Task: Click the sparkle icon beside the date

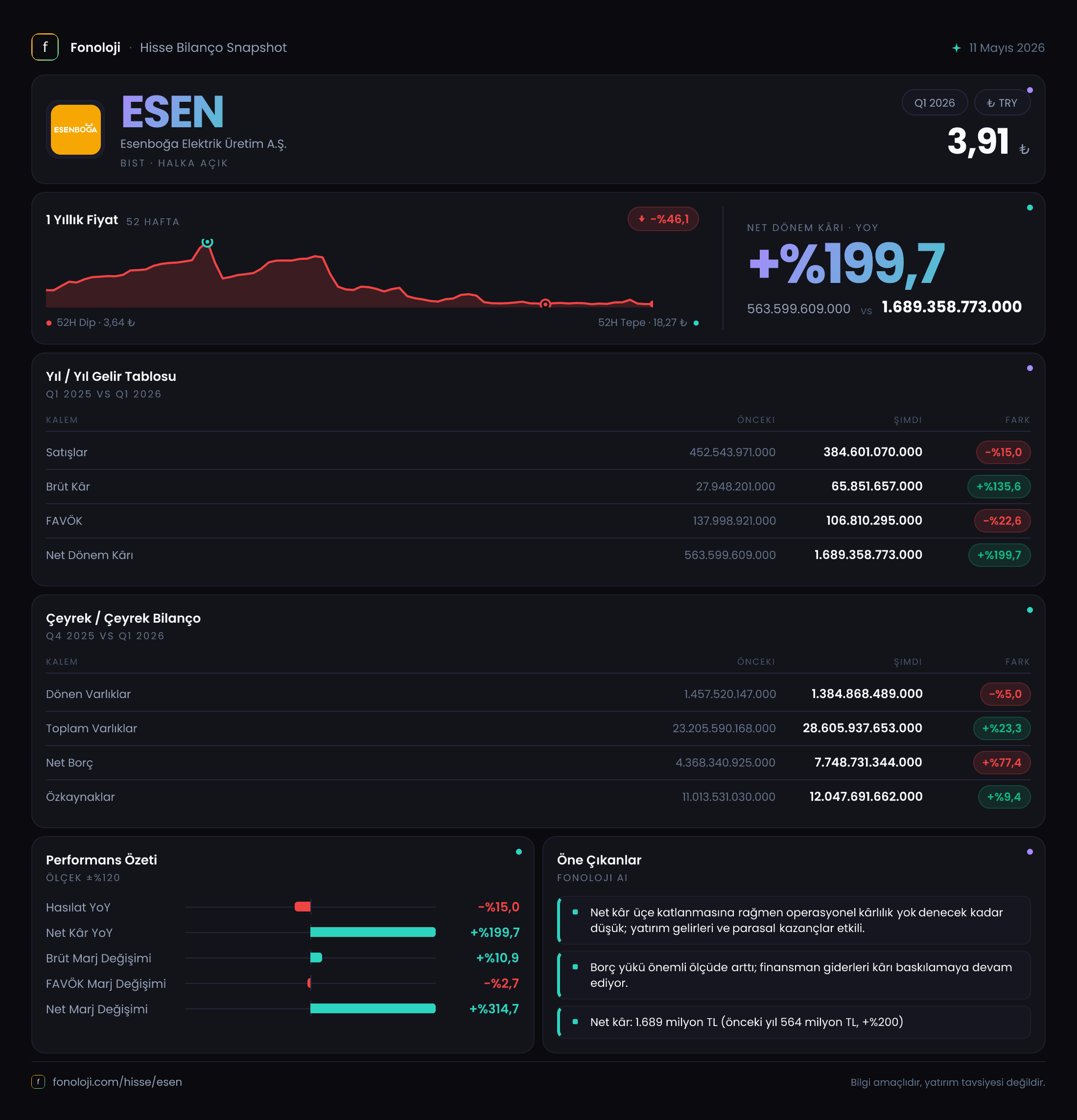Action: [x=957, y=48]
